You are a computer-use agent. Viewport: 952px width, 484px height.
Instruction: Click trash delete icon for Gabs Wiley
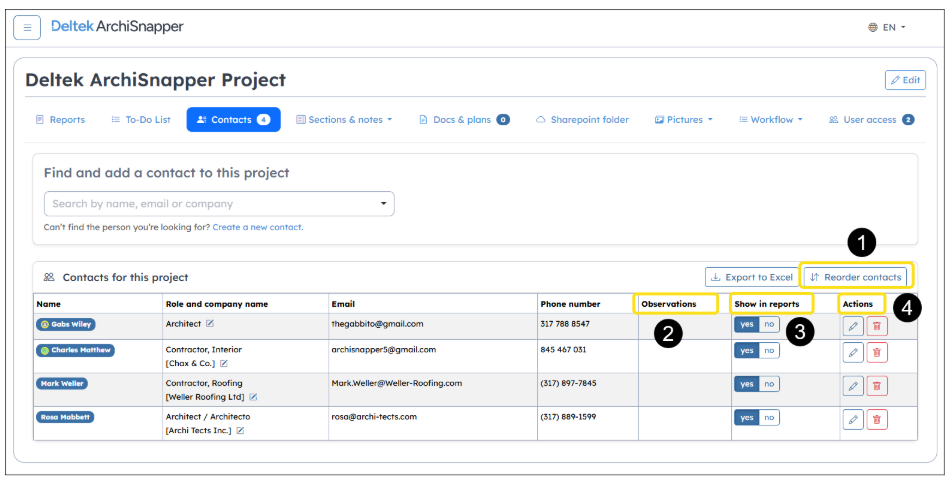click(877, 327)
